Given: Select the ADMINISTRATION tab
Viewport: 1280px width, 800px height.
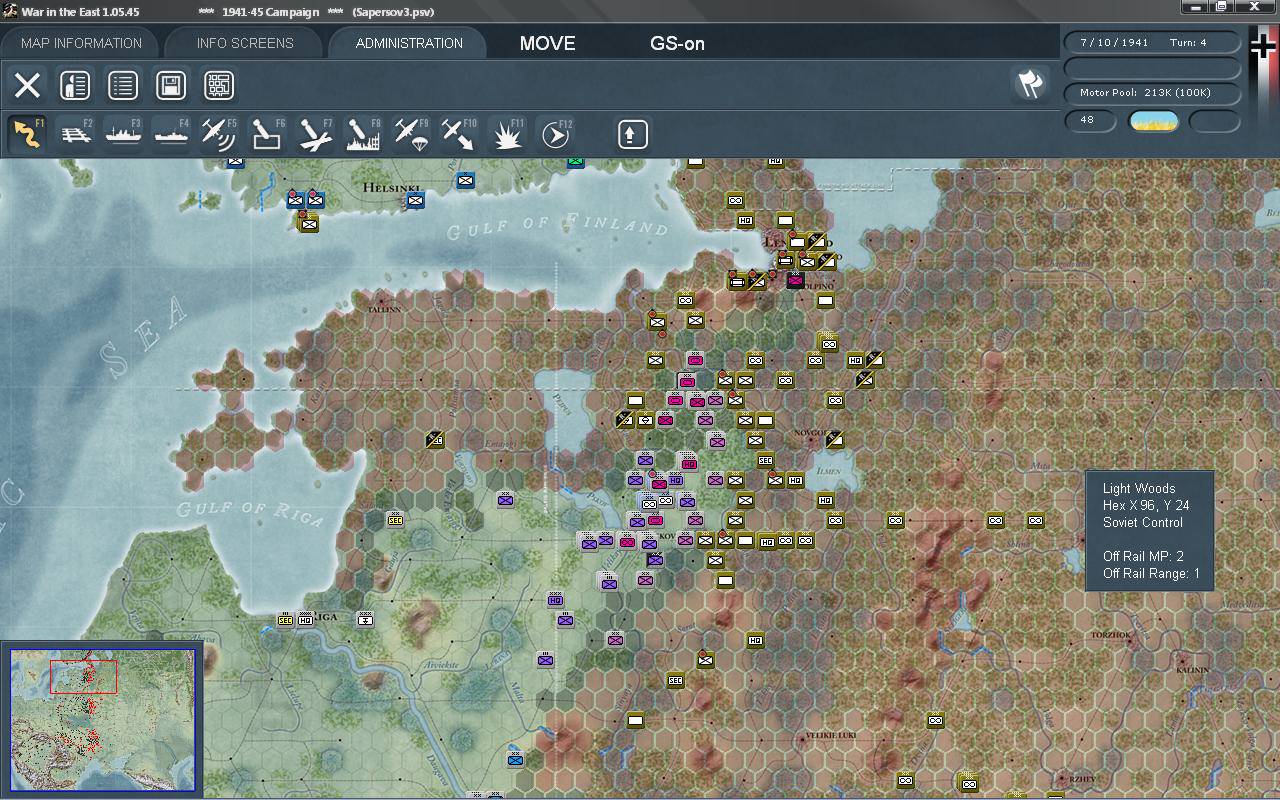Looking at the screenshot, I should [409, 43].
